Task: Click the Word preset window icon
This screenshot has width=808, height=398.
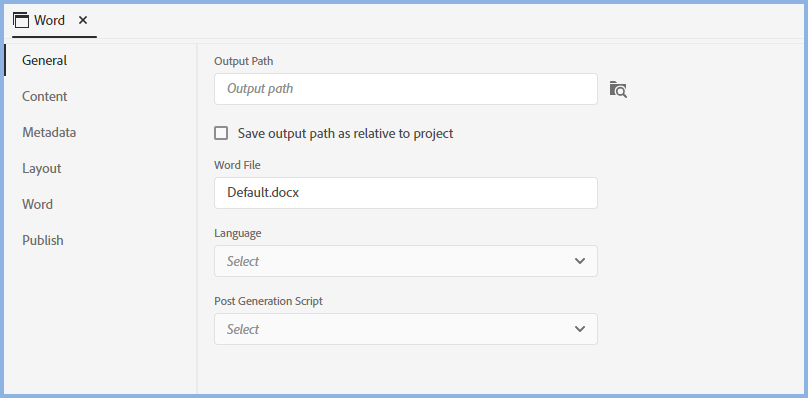Action: 21,21
